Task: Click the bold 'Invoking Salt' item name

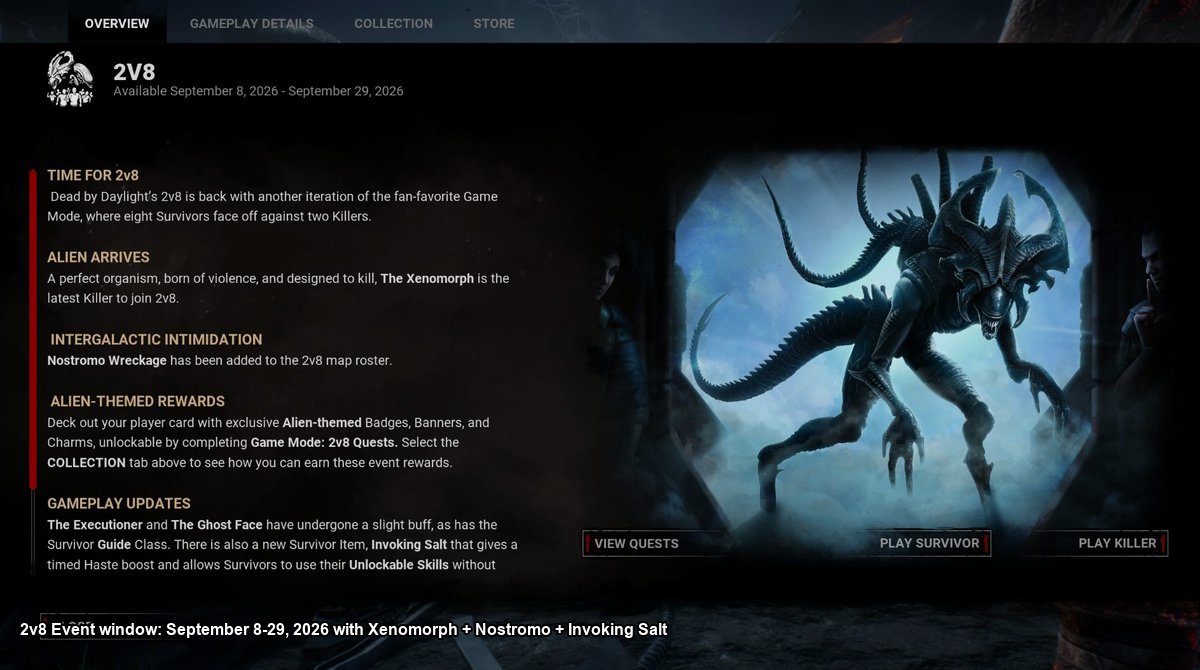Action: [x=409, y=545]
